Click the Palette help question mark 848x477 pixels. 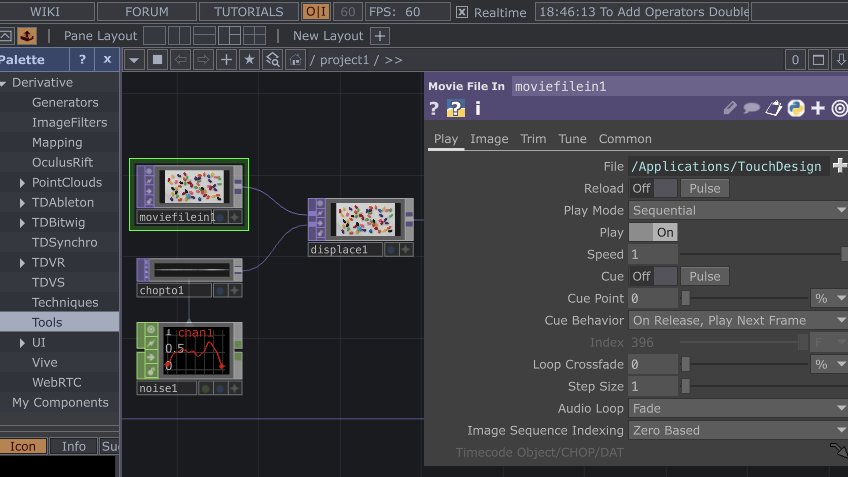82,59
